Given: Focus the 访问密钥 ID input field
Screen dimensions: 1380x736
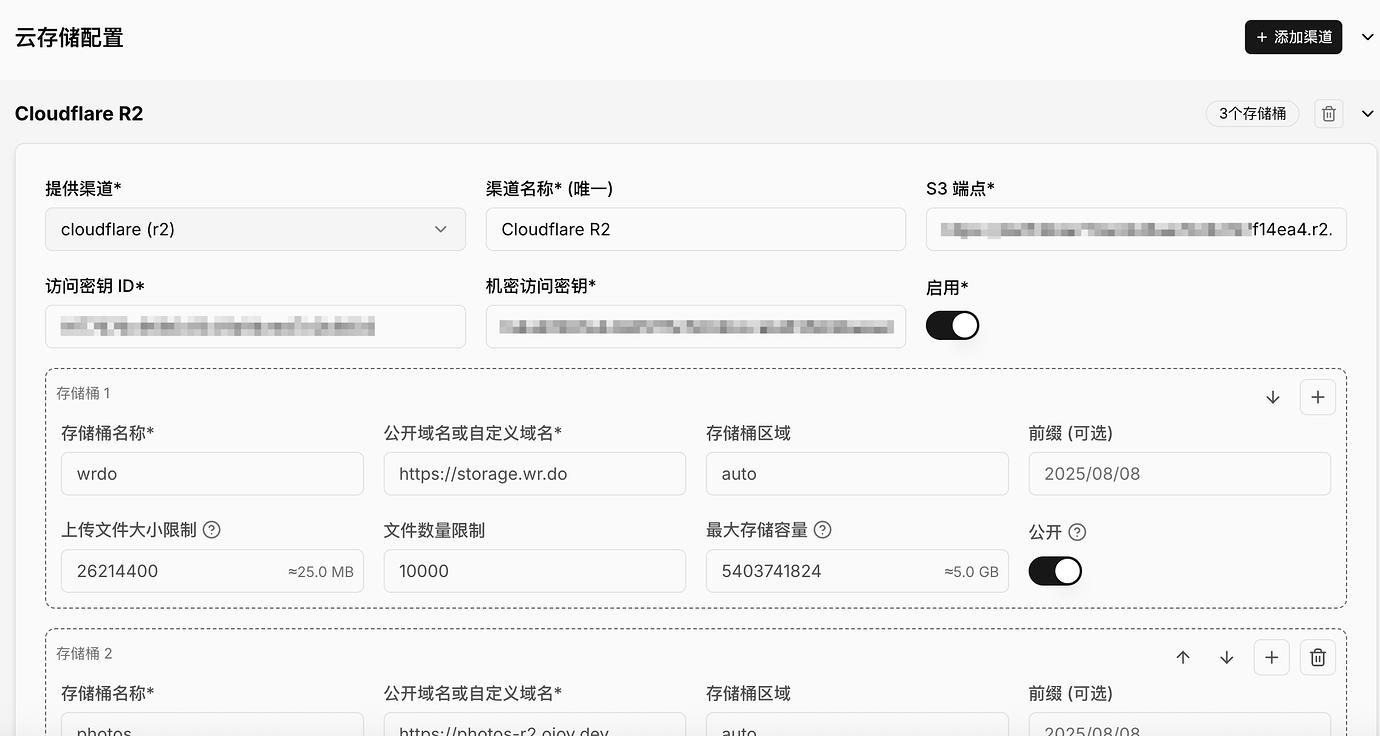Looking at the screenshot, I should (255, 326).
